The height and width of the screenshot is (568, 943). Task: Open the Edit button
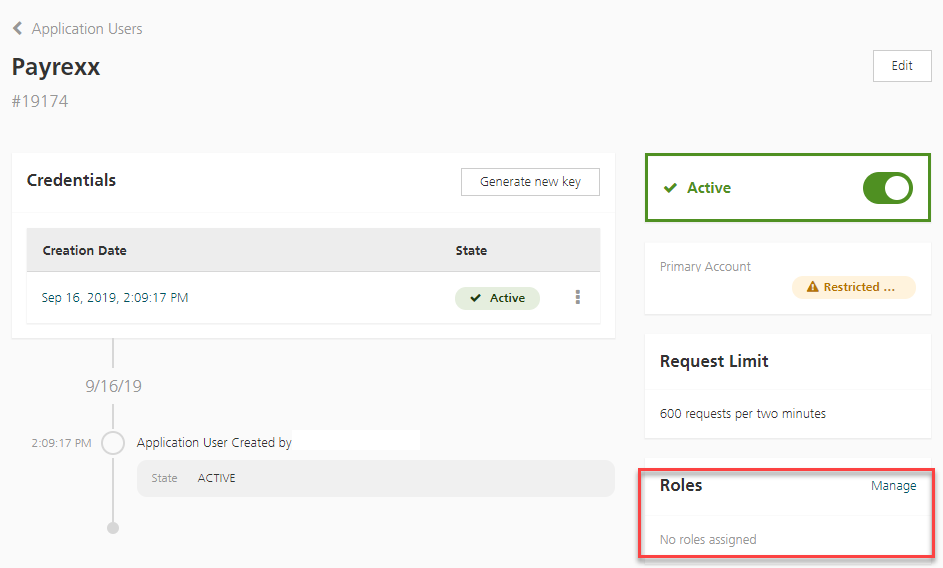click(x=902, y=66)
